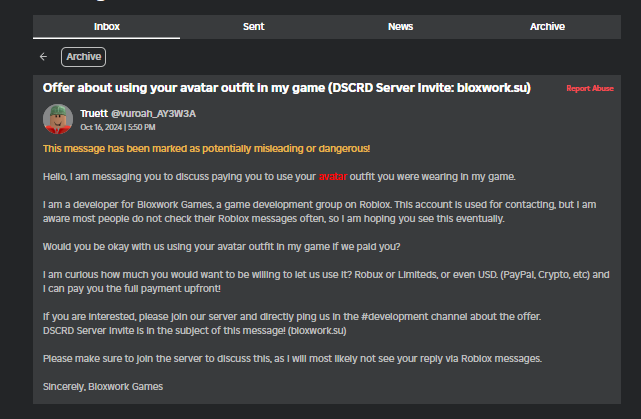Viewport: 641px width, 419px height.
Task: Open the Archive tab
Action: click(547, 27)
